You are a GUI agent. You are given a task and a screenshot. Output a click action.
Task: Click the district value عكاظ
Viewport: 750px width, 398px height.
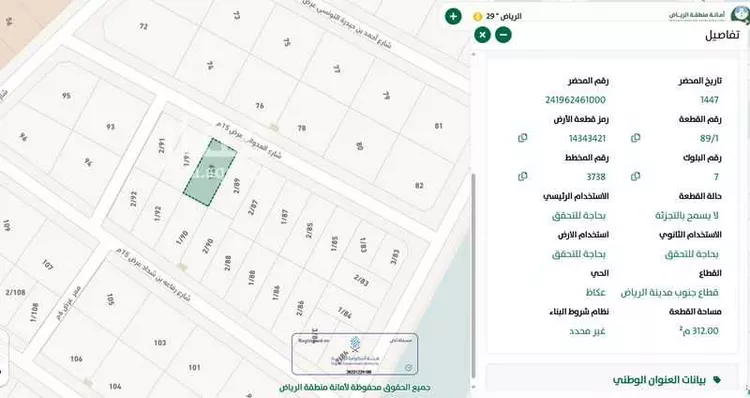tap(596, 292)
